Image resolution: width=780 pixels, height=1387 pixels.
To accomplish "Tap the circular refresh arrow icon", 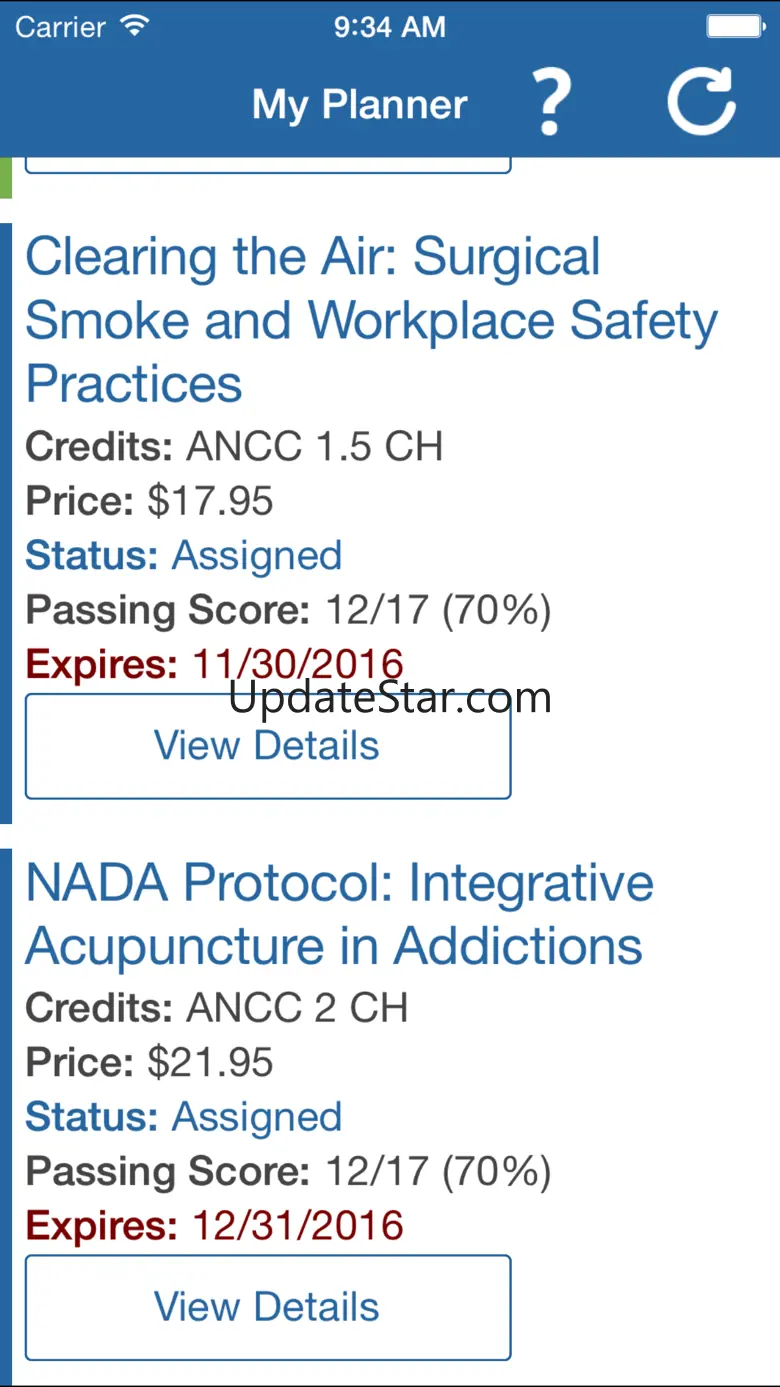I will (x=702, y=101).
